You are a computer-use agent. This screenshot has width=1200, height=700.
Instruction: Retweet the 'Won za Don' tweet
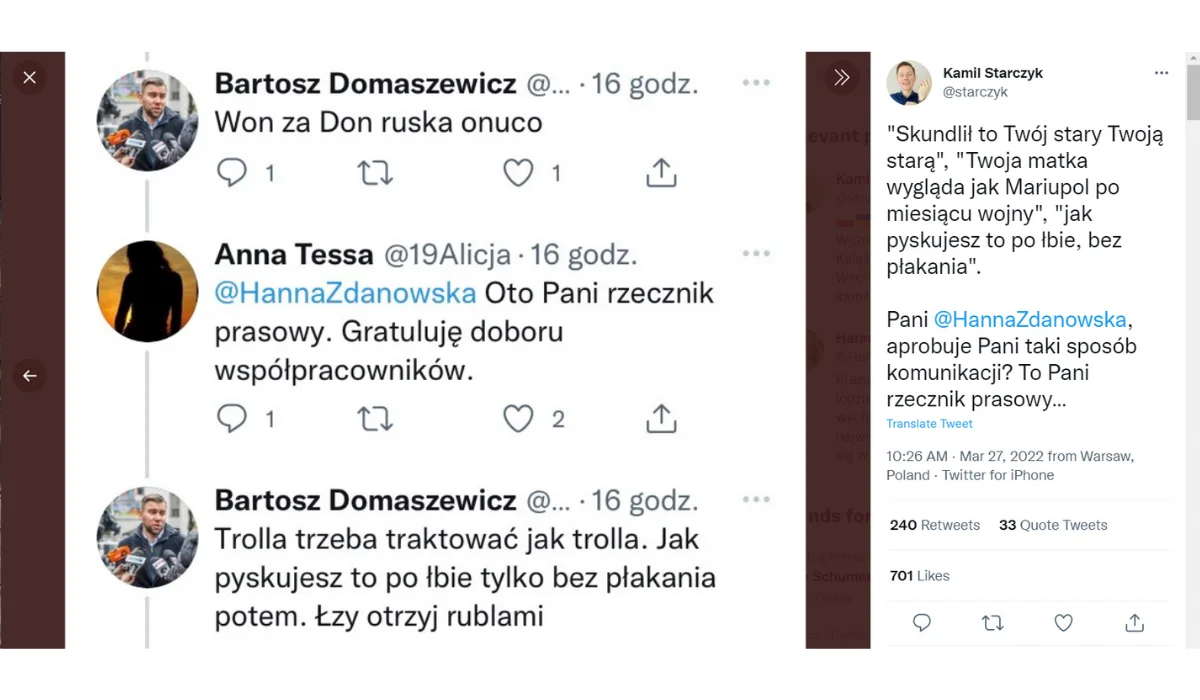pyautogui.click(x=375, y=173)
